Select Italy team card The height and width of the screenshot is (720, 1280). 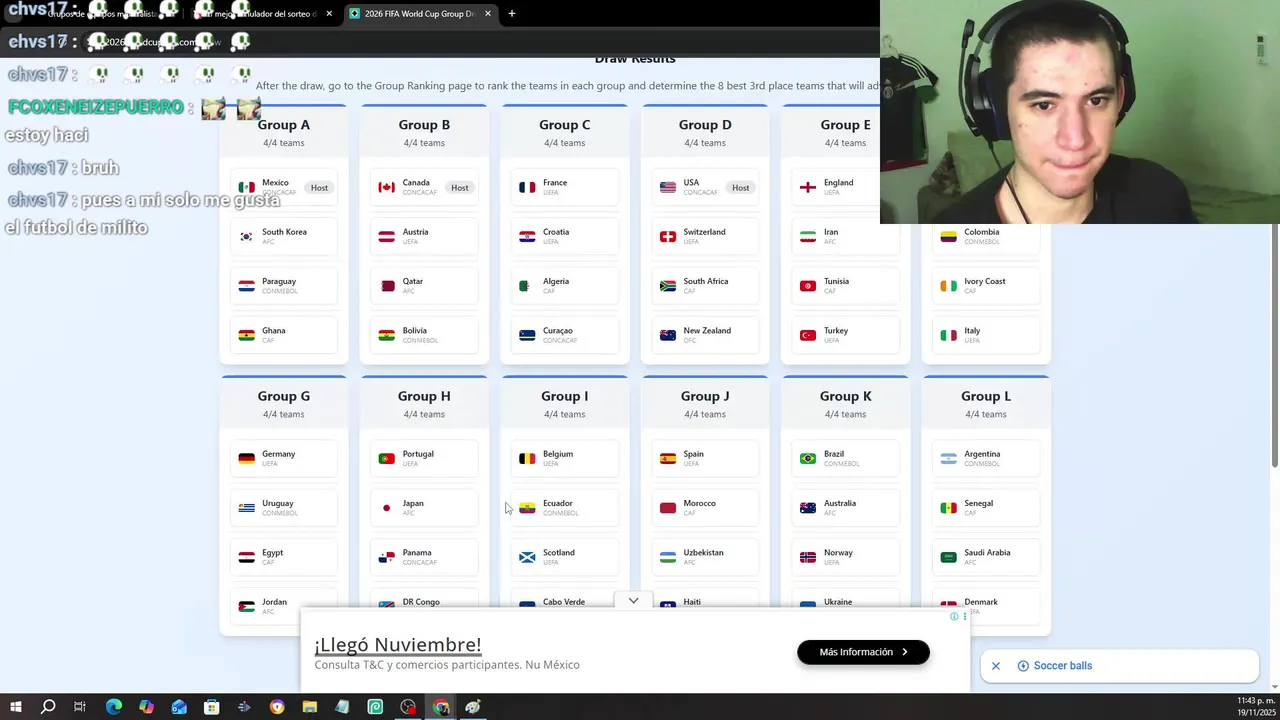pyautogui.click(x=986, y=335)
